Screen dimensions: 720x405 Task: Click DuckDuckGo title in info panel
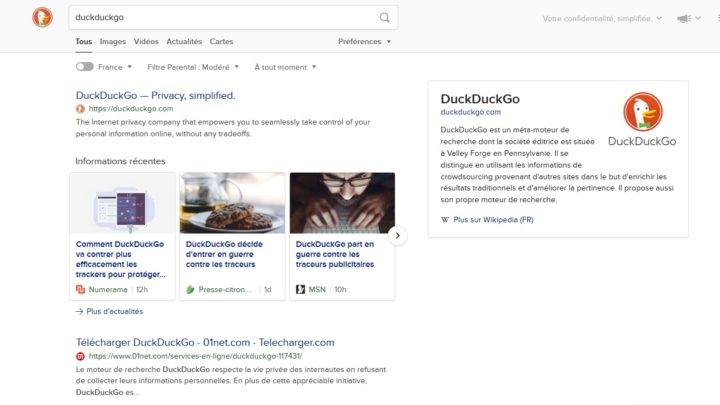(x=480, y=99)
